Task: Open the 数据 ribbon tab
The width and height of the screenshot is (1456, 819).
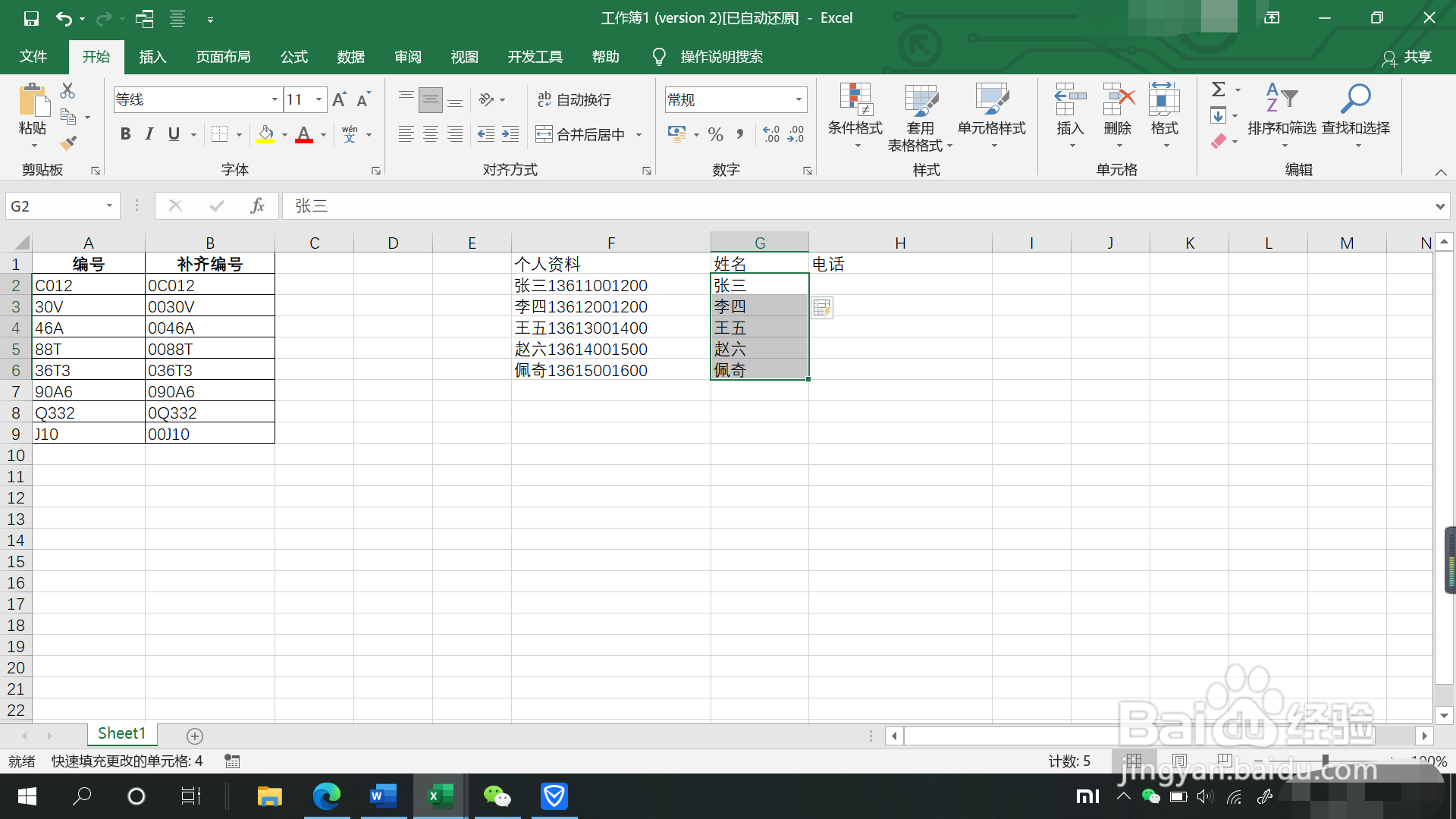Action: coord(351,57)
